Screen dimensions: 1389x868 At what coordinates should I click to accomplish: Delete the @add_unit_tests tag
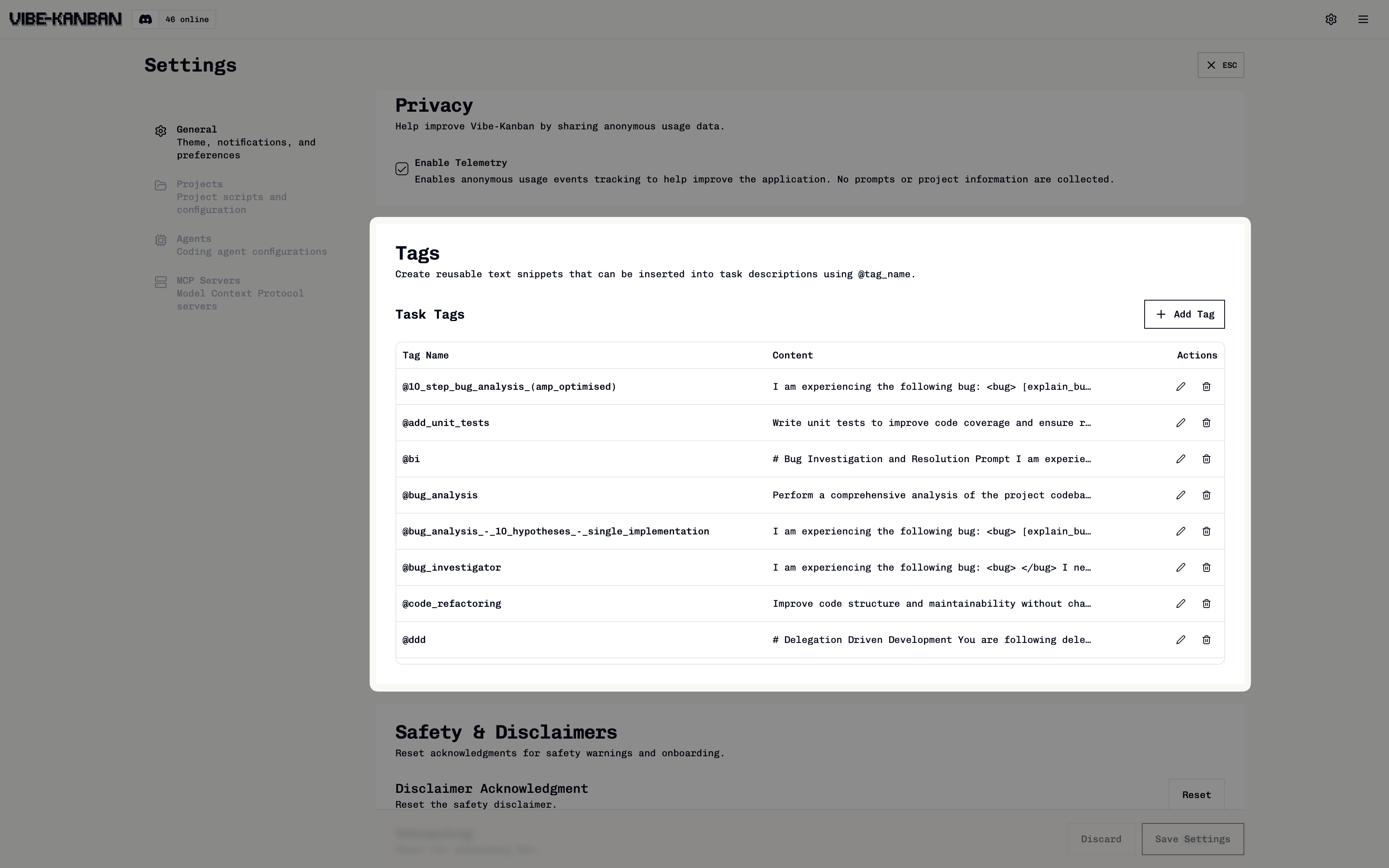click(x=1206, y=422)
